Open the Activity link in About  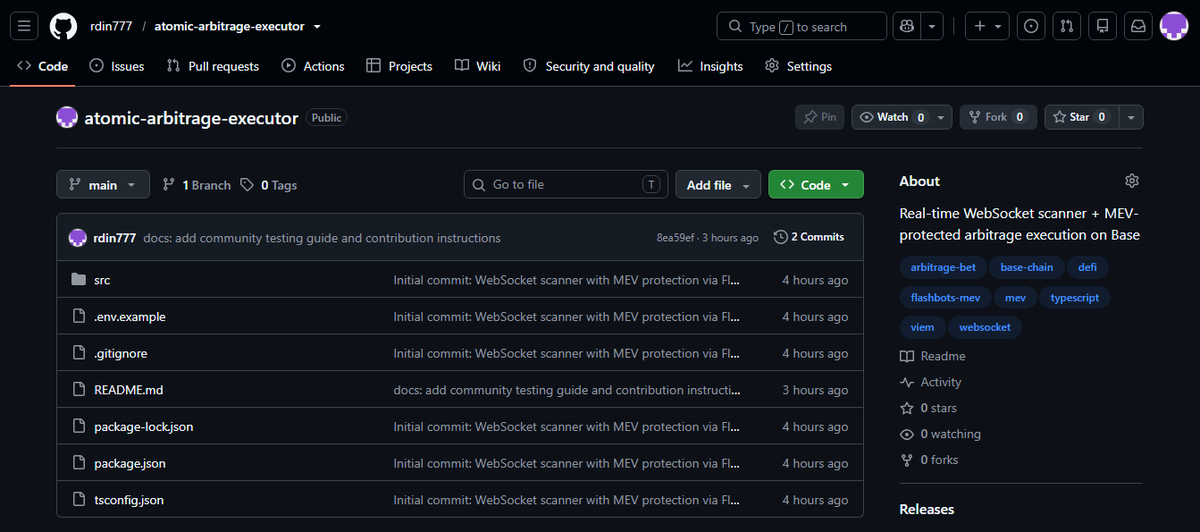click(x=931, y=382)
